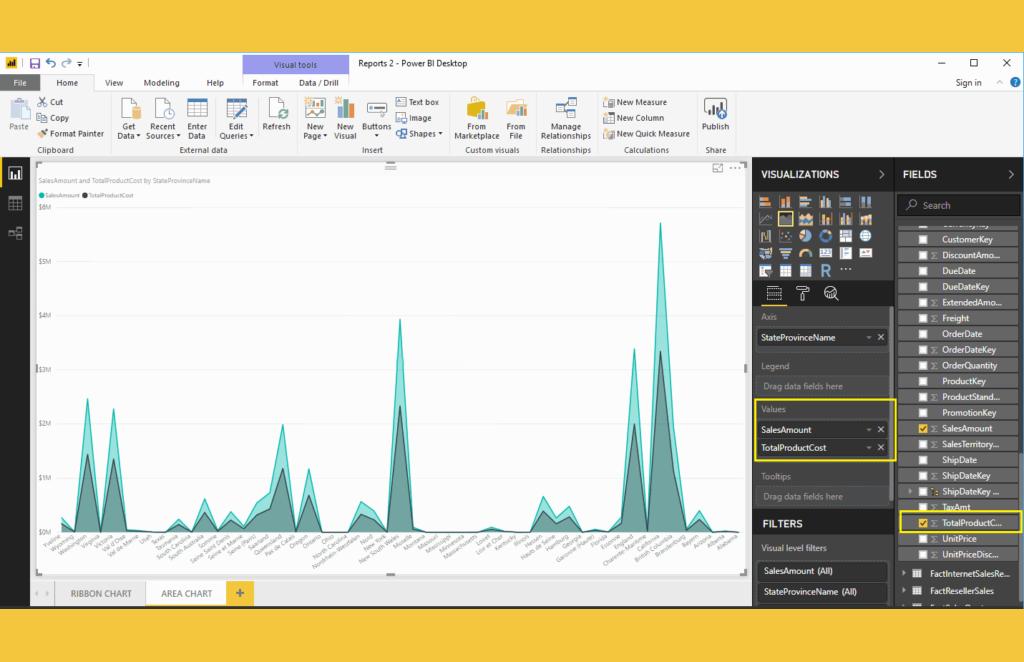This screenshot has width=1024, height=662.
Task: Switch to the Modeling ribbon tab
Action: coord(161,83)
